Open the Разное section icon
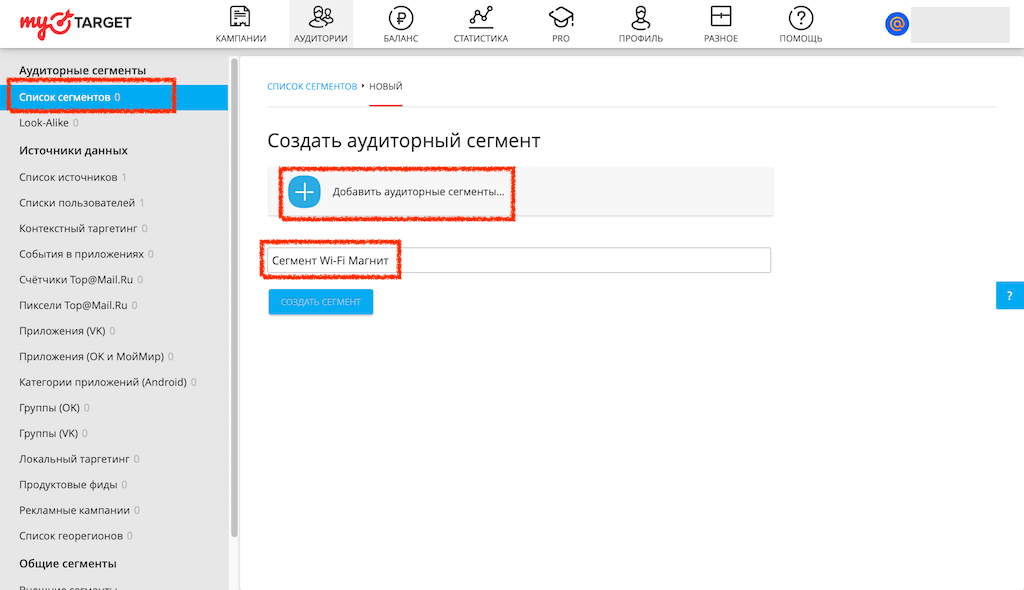Viewport: 1024px width, 590px height. [720, 17]
